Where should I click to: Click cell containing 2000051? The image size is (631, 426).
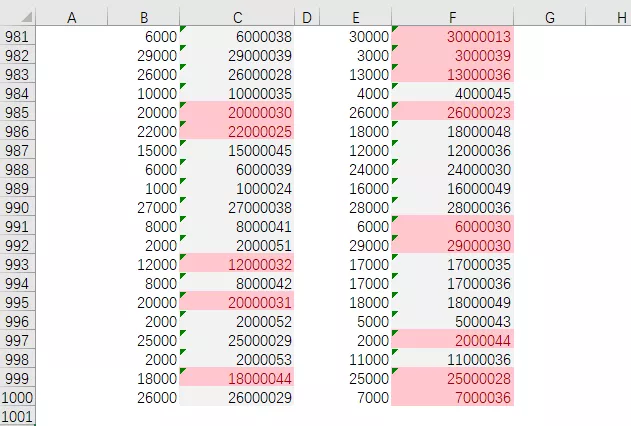(237, 245)
